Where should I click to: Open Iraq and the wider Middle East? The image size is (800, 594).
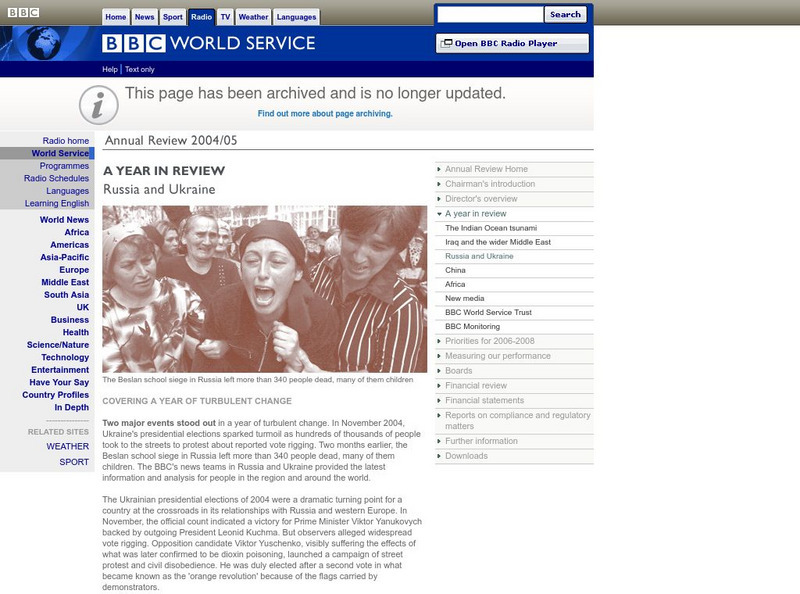[x=498, y=242]
